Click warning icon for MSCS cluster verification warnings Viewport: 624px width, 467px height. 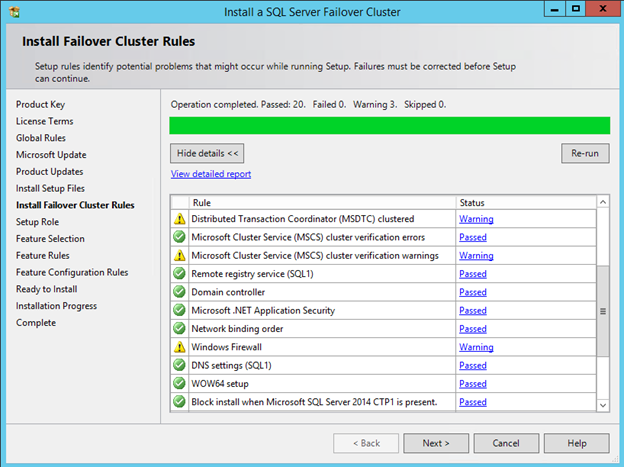pyautogui.click(x=179, y=255)
